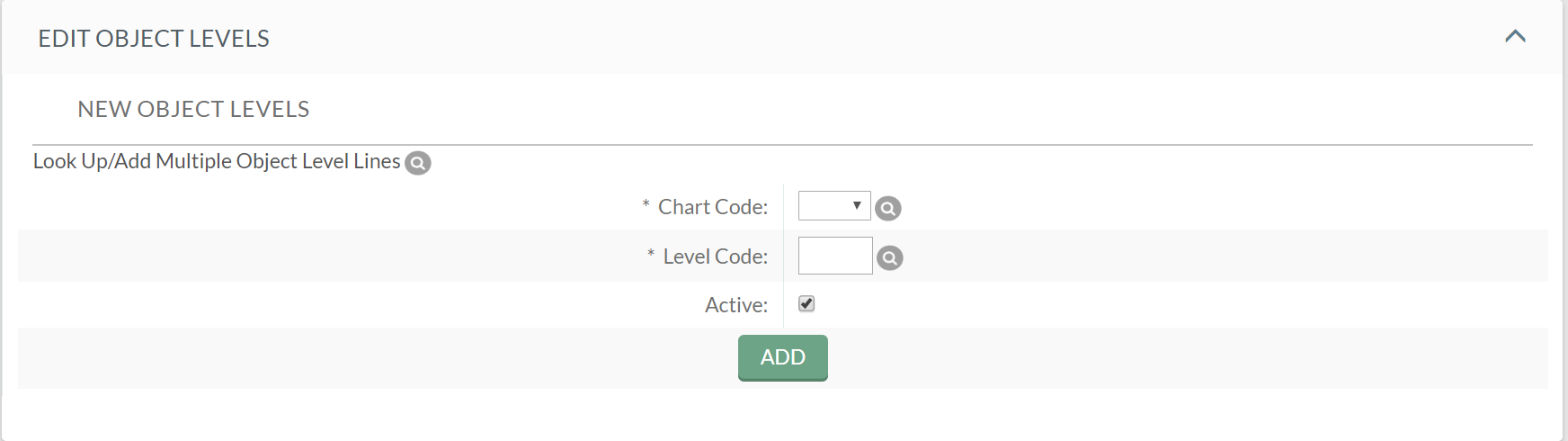The width and height of the screenshot is (1568, 441).
Task: Search for a chart code using the magnifier
Action: tap(888, 209)
